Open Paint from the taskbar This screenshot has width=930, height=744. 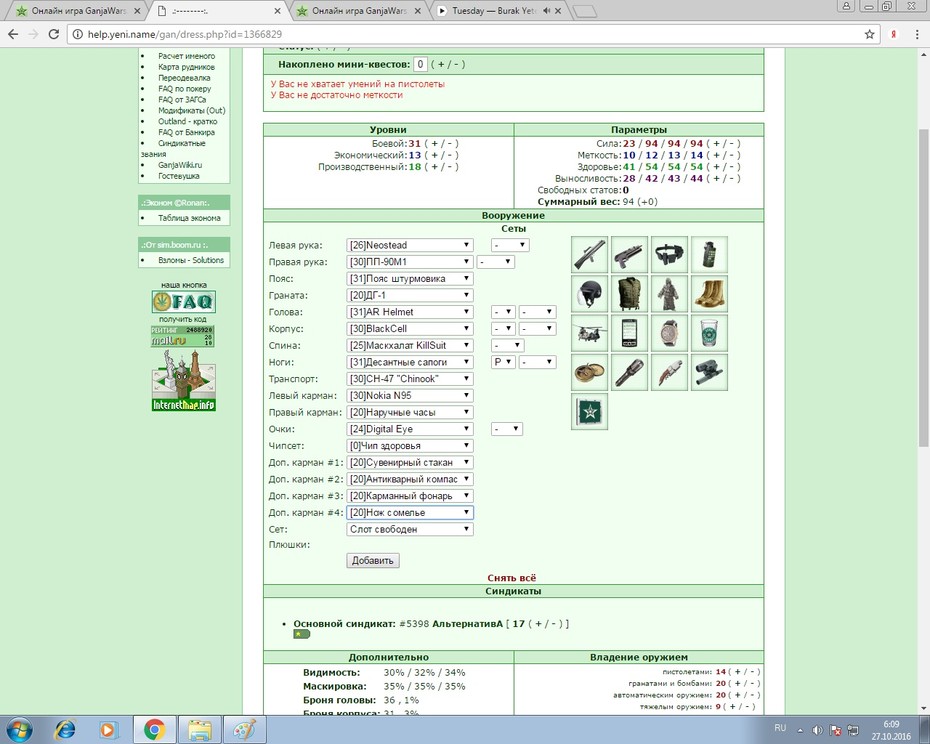pyautogui.click(x=244, y=729)
